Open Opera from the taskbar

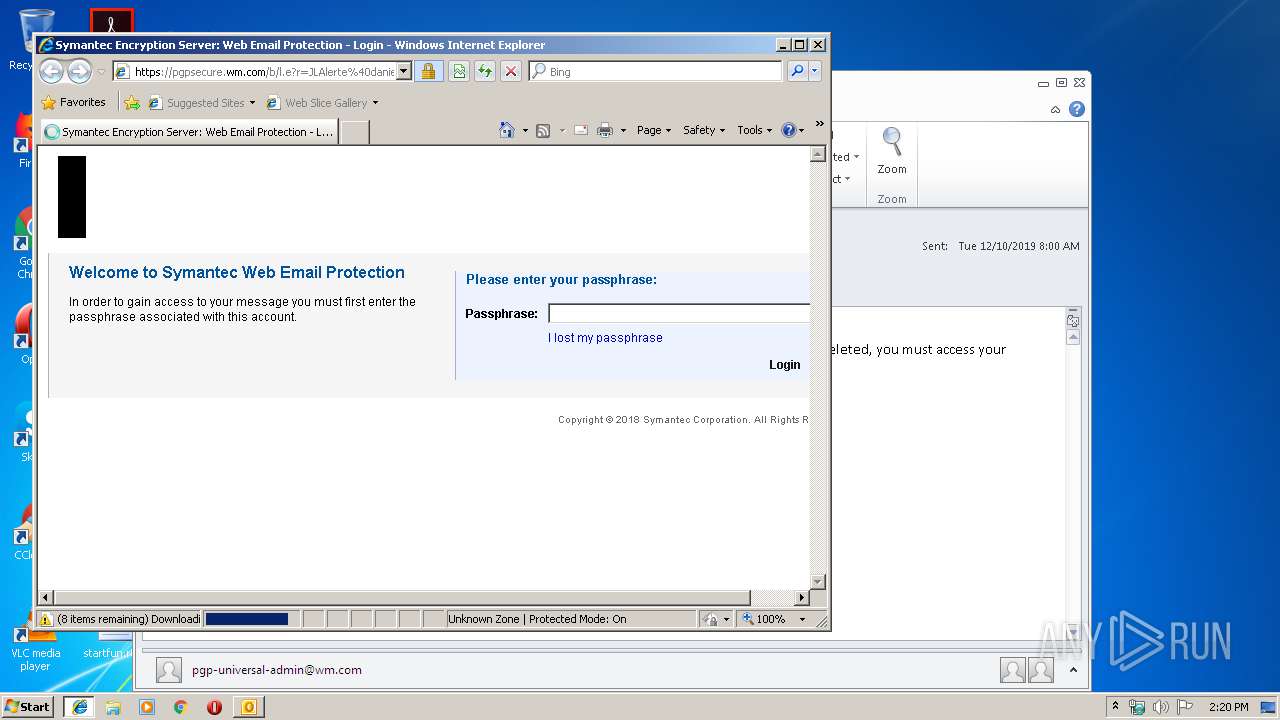click(x=214, y=706)
